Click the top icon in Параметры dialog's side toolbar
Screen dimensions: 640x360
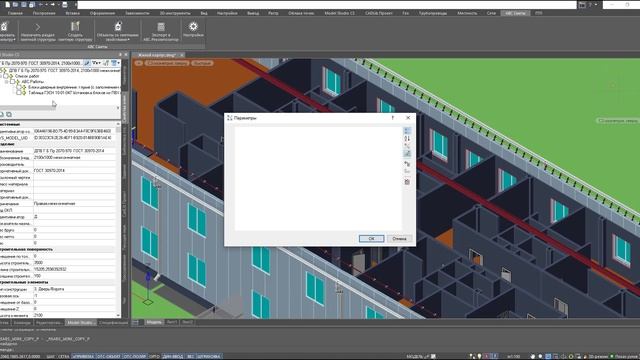tap(407, 131)
